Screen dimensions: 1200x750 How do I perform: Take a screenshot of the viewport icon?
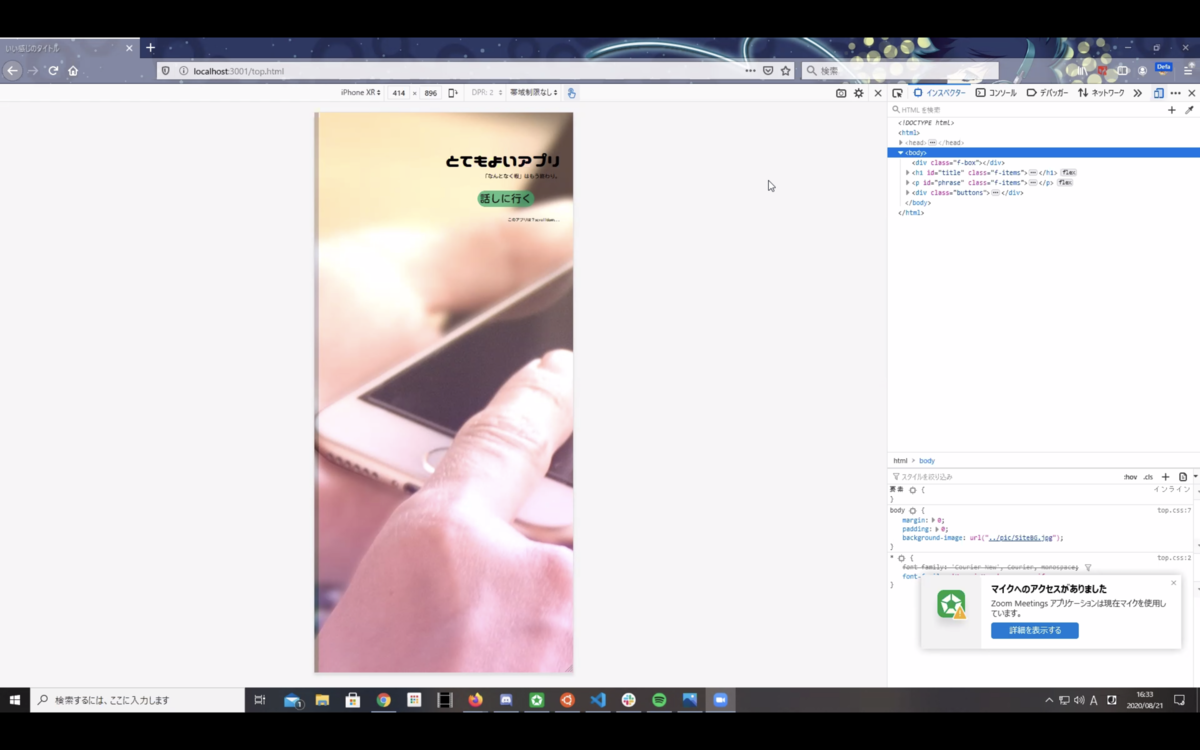click(841, 93)
